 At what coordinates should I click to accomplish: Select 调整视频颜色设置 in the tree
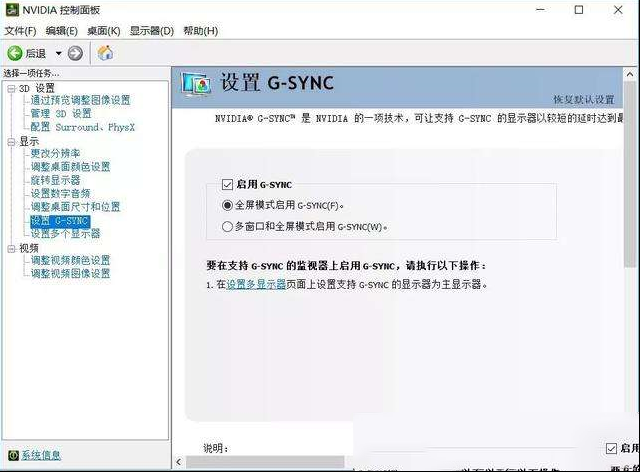tap(70, 260)
